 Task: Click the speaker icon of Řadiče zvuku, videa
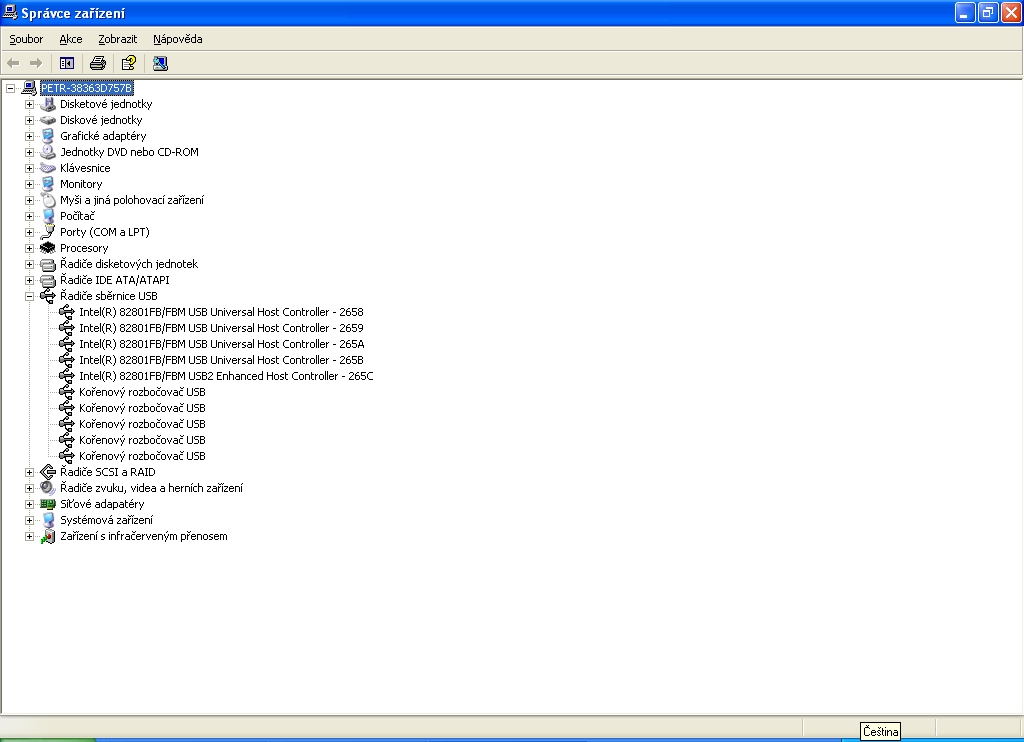pyautogui.click(x=48, y=488)
